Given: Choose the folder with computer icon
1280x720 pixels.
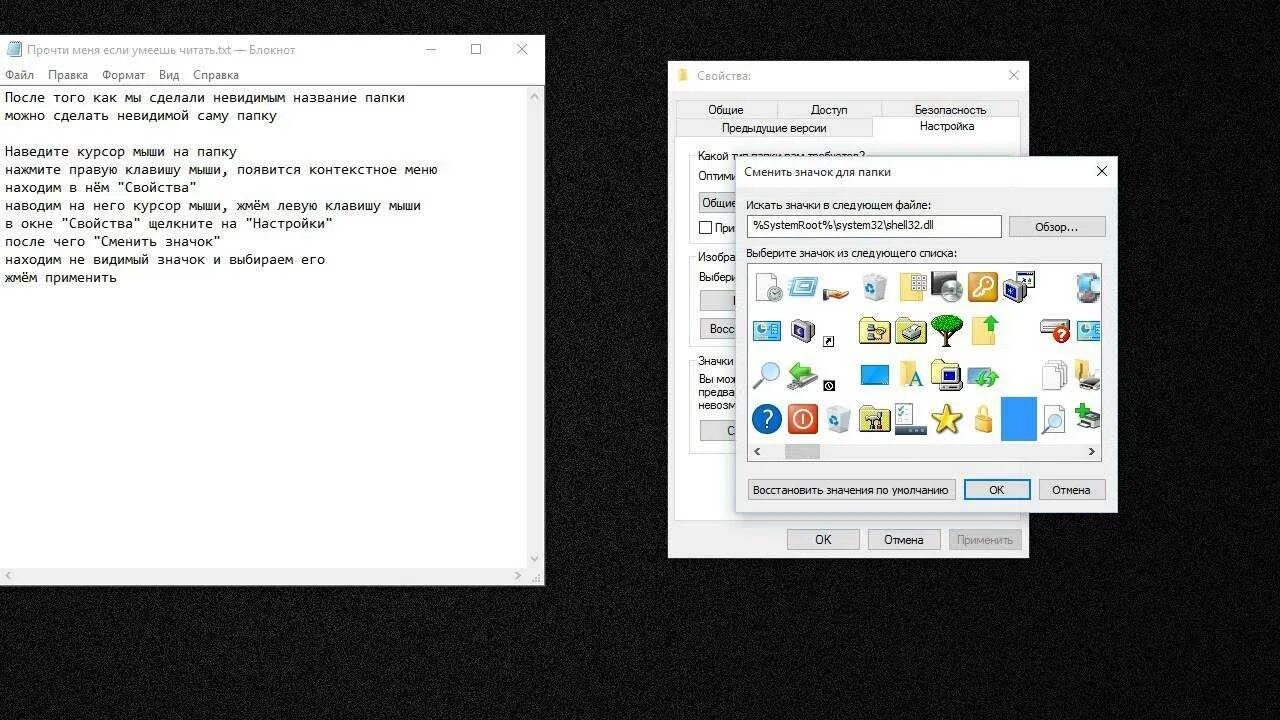Looking at the screenshot, I should click(946, 374).
